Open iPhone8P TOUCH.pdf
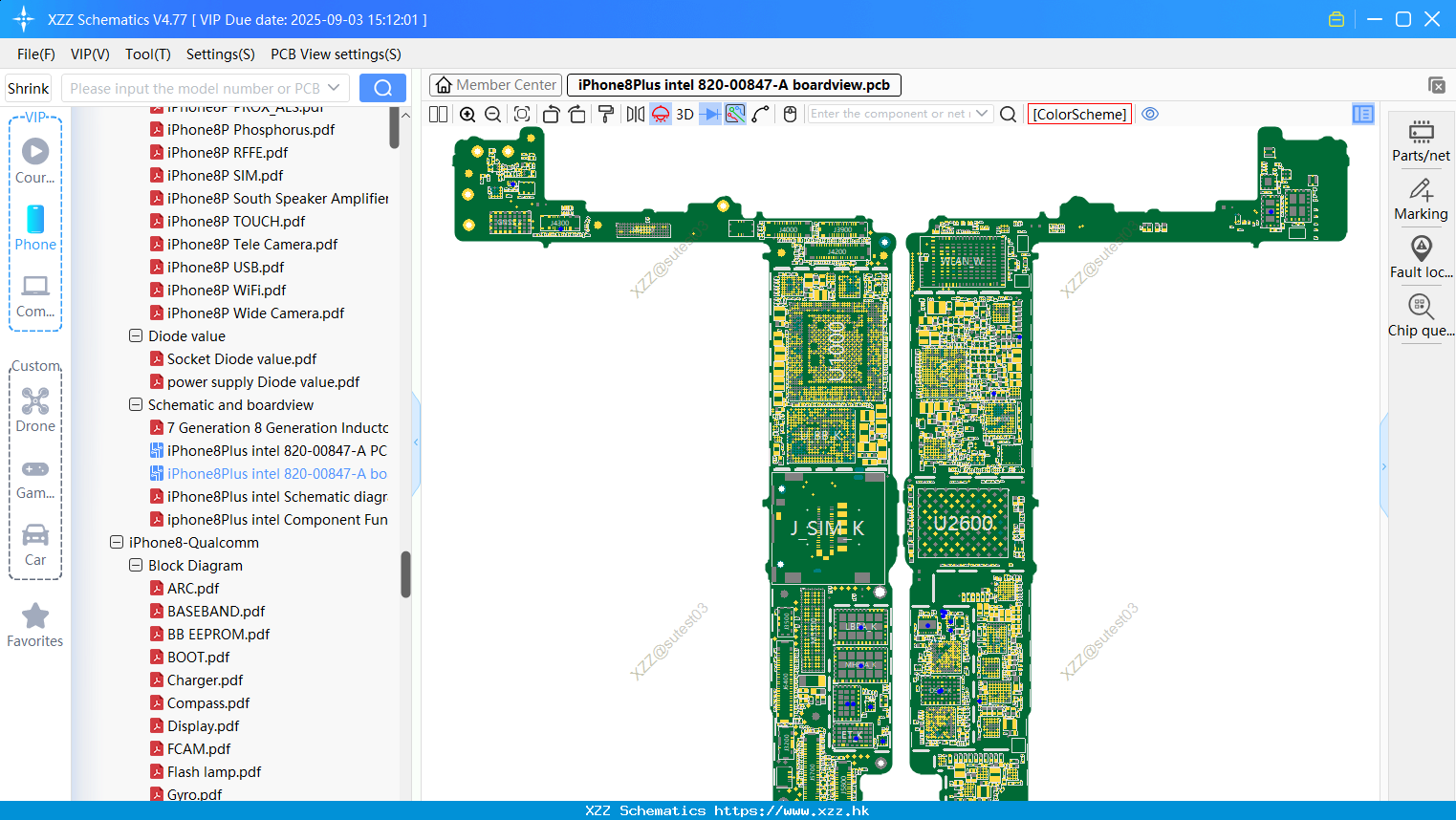The image size is (1456, 820). pos(236,222)
